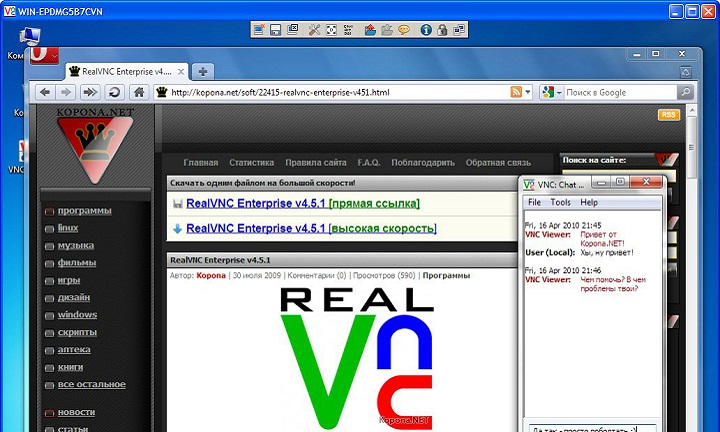Go forward using Opera forward arrow
720x432 pixels.
pos(66,92)
